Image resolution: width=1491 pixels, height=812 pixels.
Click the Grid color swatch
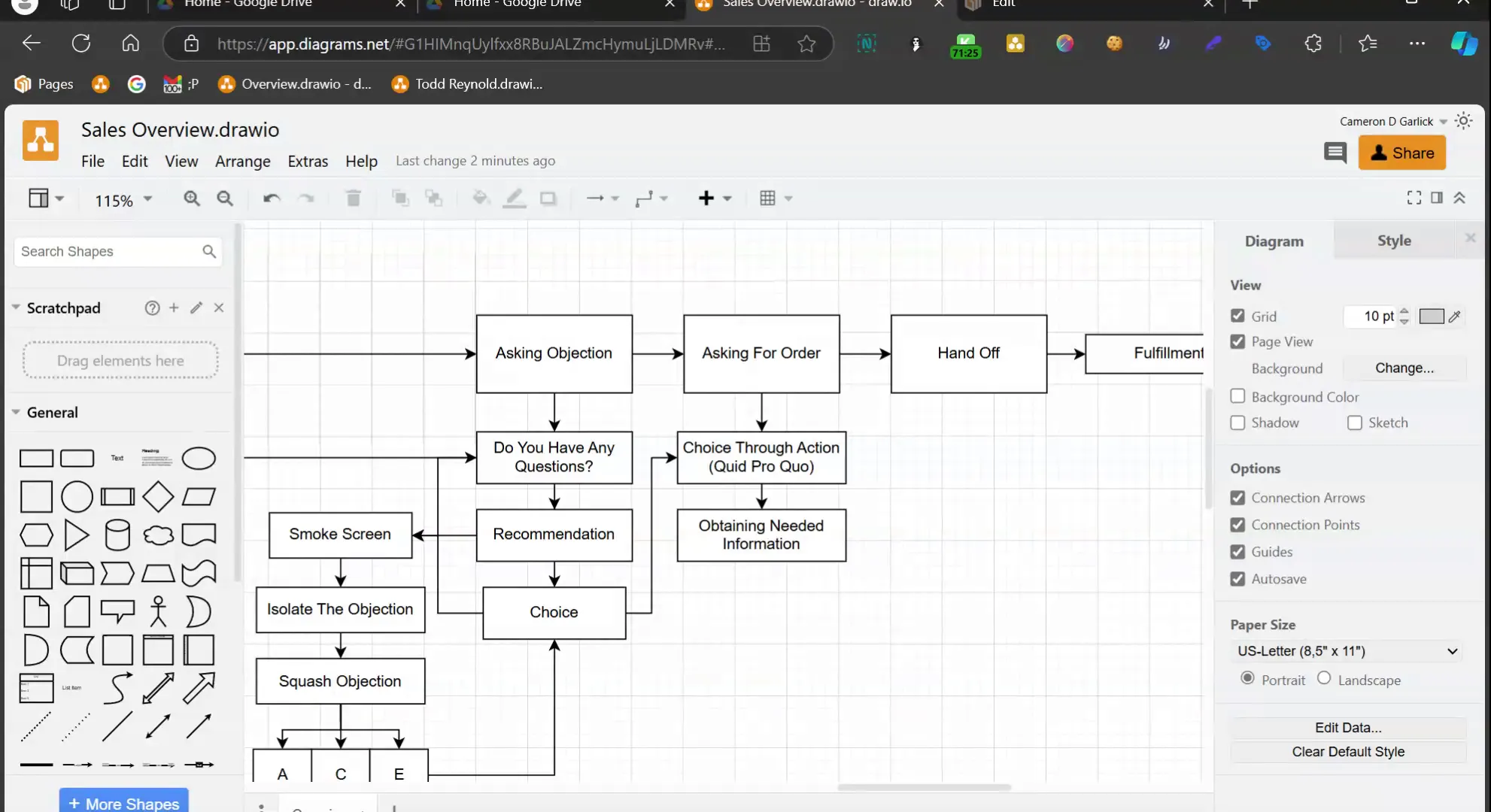point(1433,316)
